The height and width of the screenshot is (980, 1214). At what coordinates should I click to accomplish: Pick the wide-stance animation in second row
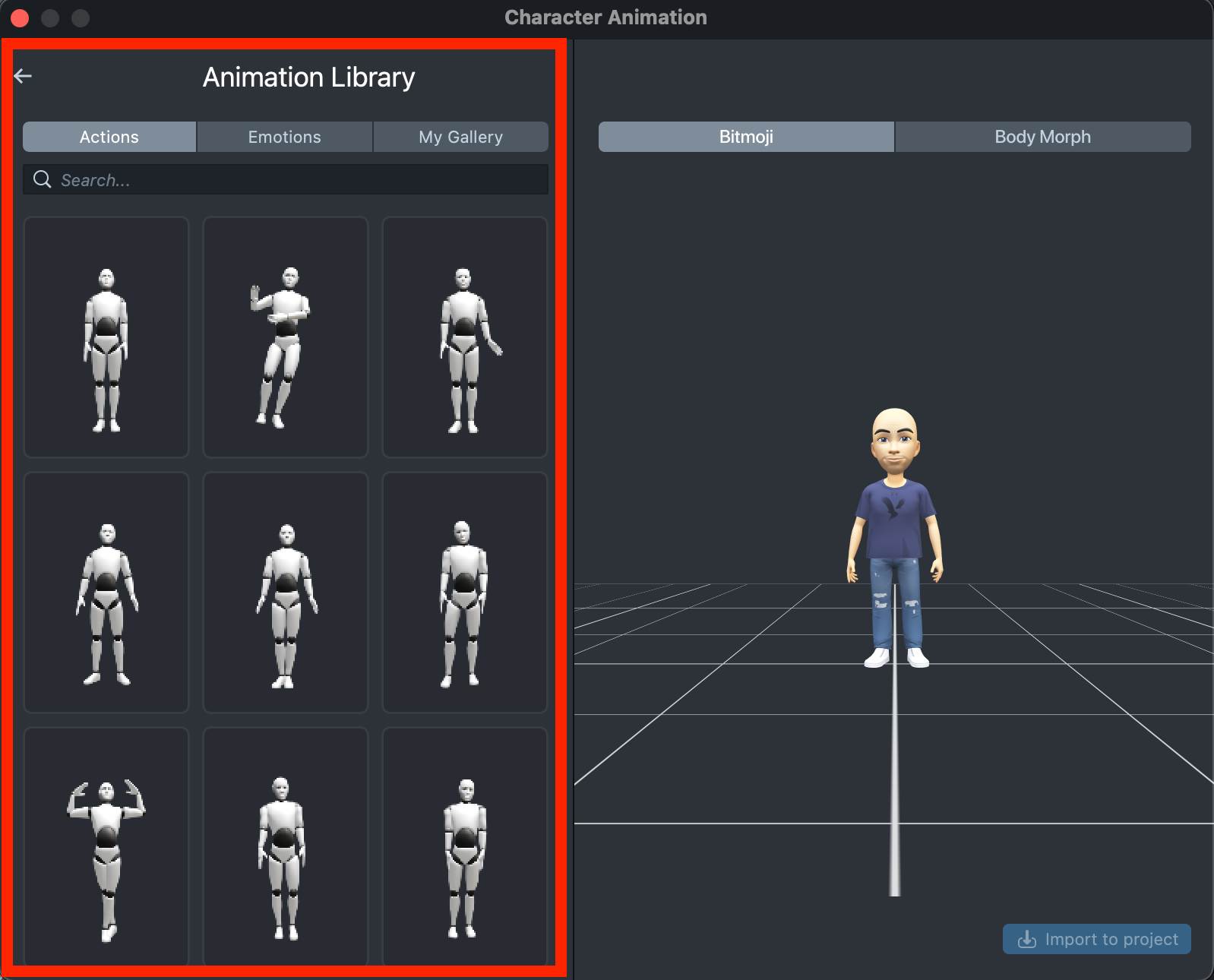point(106,593)
